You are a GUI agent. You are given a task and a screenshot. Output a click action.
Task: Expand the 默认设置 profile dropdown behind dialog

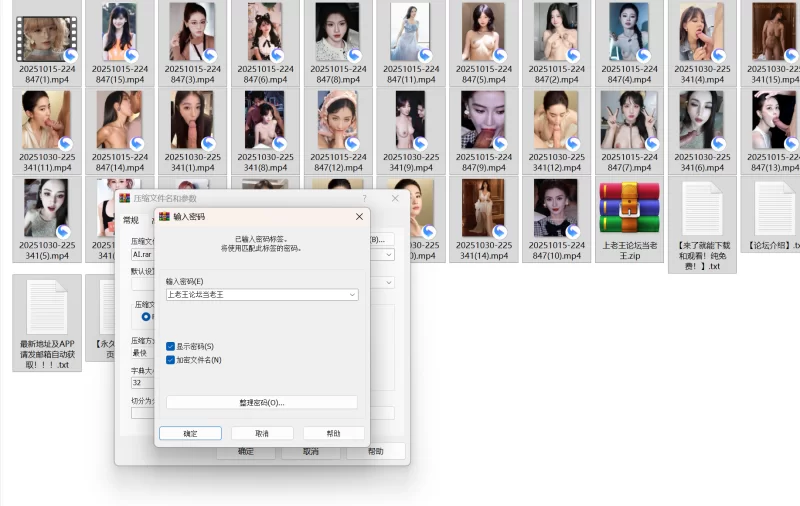(389, 282)
